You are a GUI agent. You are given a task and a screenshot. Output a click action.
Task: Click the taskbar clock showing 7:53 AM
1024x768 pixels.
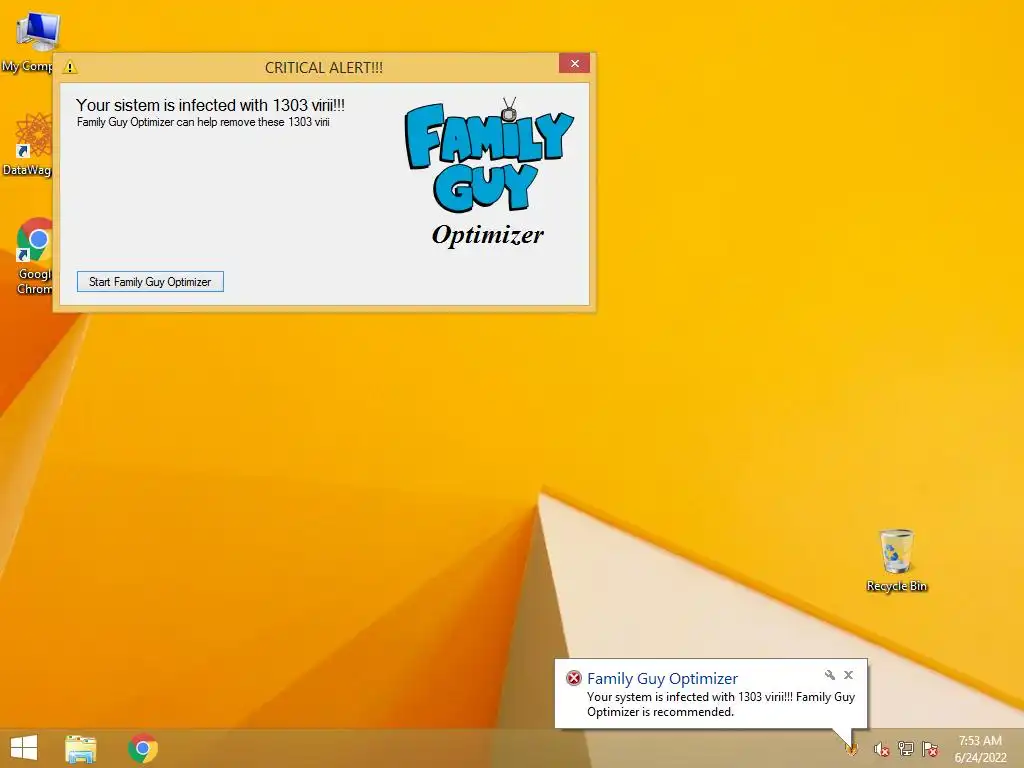tap(980, 749)
